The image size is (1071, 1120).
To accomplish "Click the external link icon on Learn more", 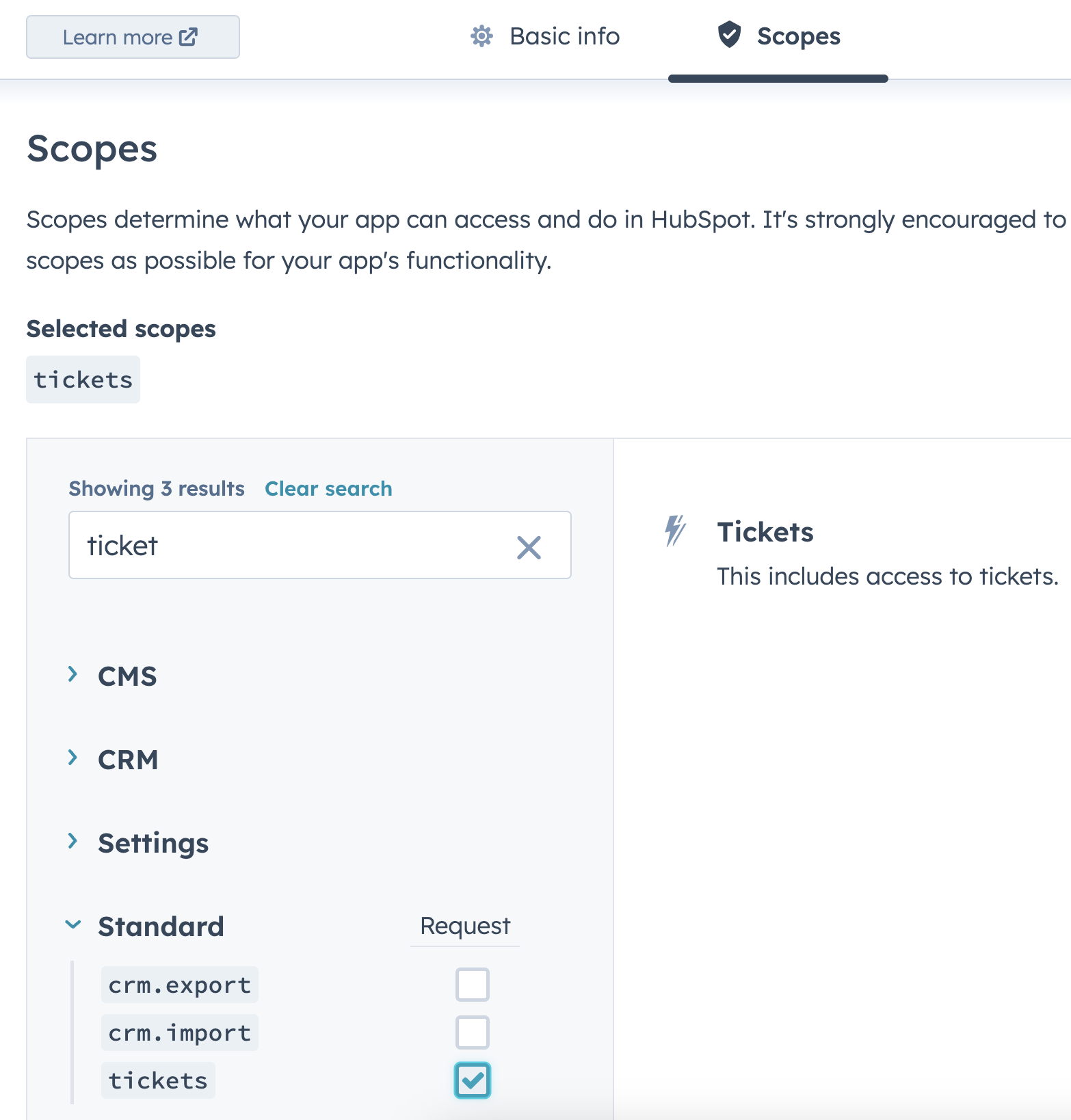I will tap(189, 36).
